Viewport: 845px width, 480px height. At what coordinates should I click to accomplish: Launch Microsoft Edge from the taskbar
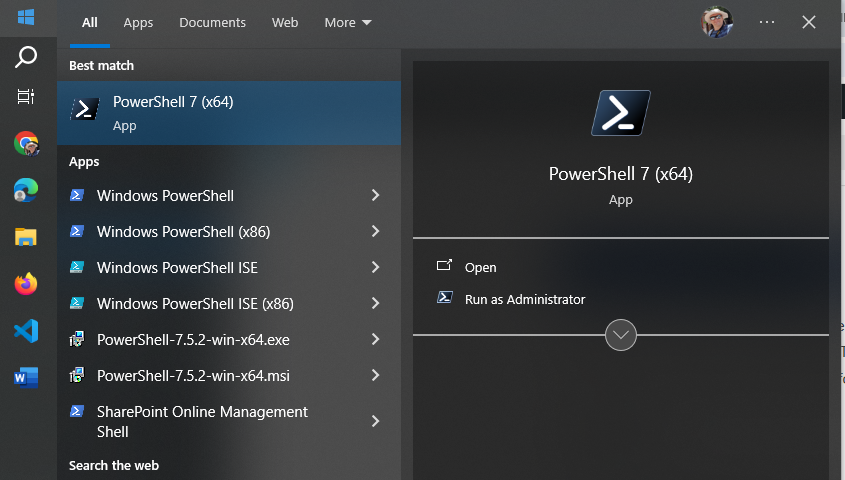click(26, 190)
